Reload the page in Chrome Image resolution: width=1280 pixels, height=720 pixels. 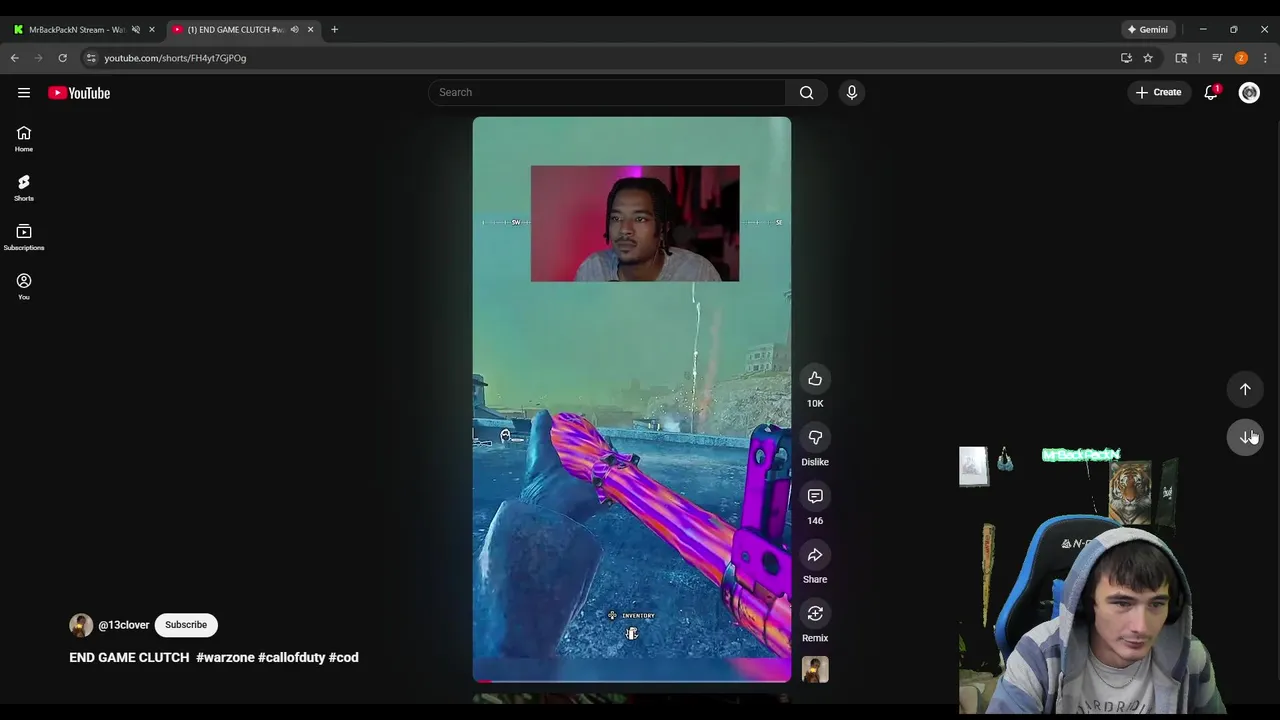point(62,58)
